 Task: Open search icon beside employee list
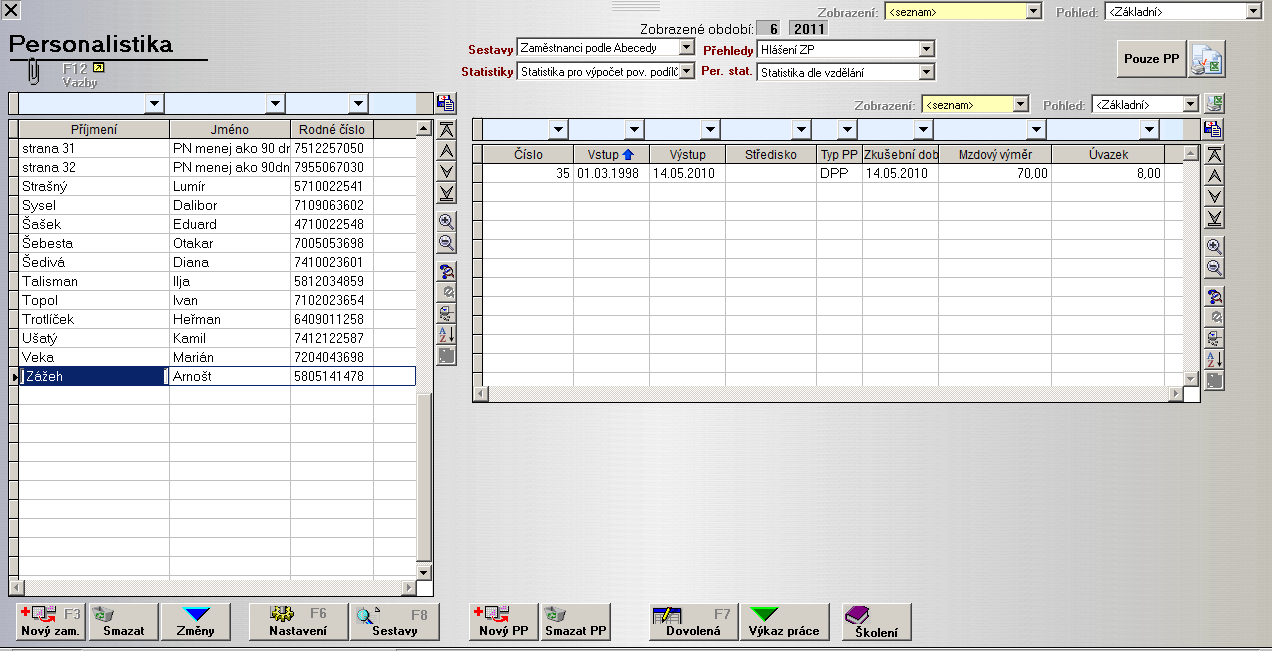(446, 272)
